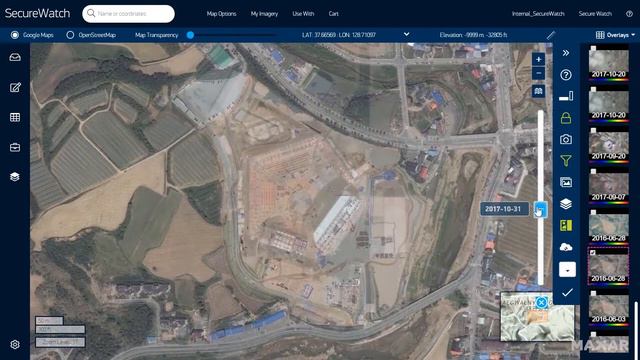Screen dimensions: 640x360
Task: Select the dashed-border highlighted 2016-06-28 thumbnail
Action: pyautogui.click(x=608, y=266)
